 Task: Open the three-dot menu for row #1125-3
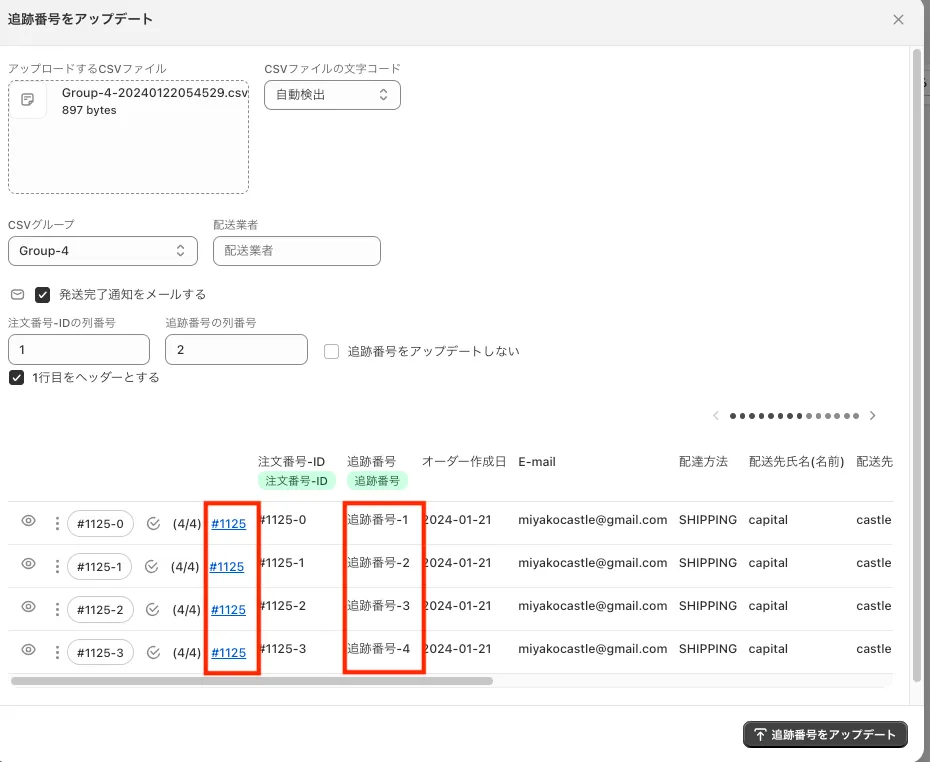[56, 653]
